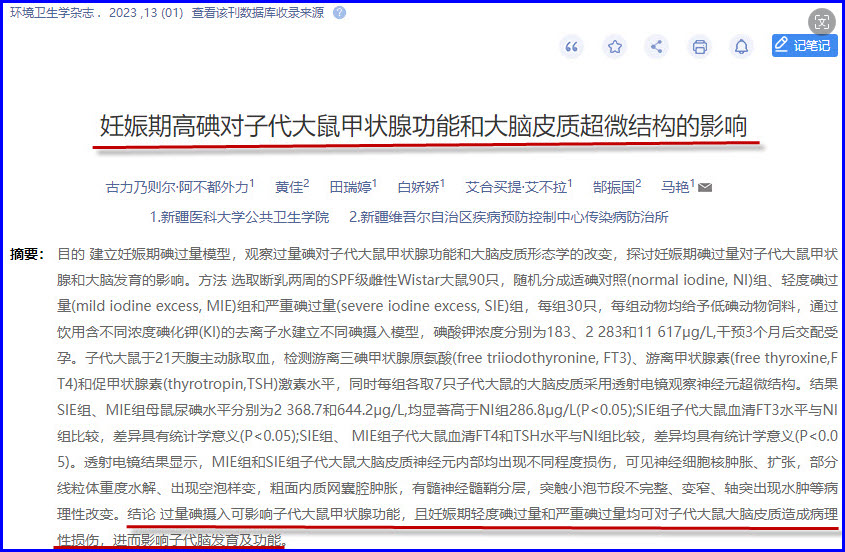The image size is (845, 552).
Task: Favorite the article with the star icon
Action: coord(615,47)
